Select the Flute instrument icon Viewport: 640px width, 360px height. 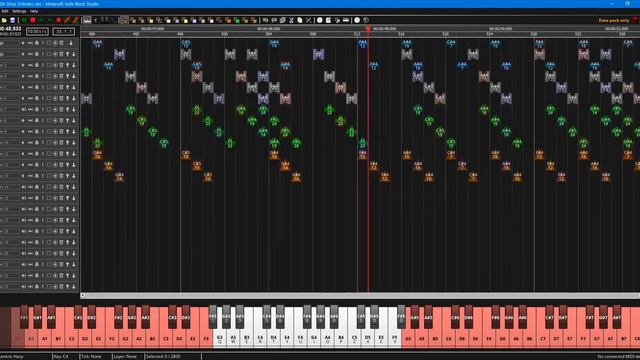pyautogui.click(x=176, y=20)
